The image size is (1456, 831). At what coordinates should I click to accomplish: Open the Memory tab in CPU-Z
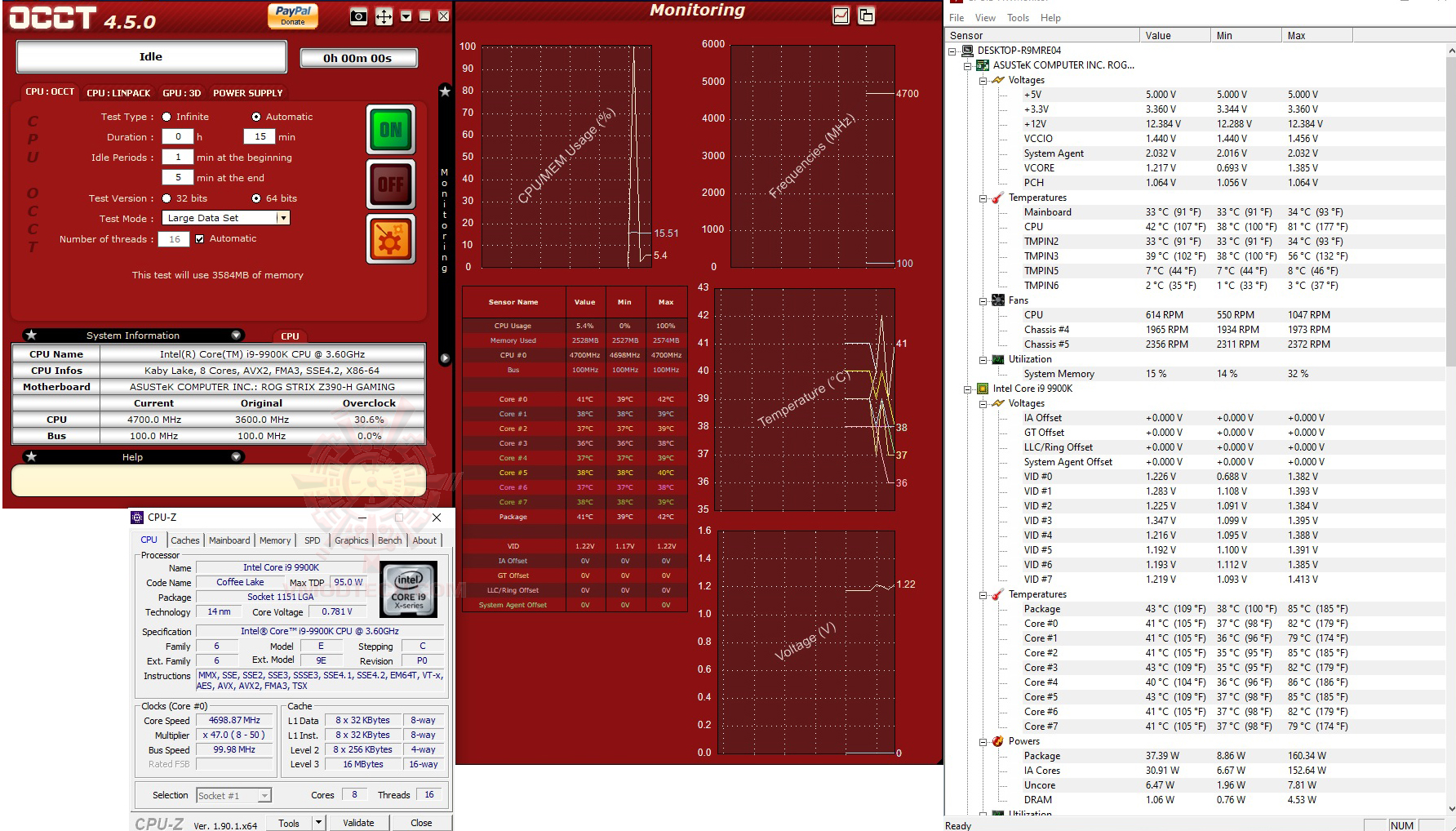[275, 540]
